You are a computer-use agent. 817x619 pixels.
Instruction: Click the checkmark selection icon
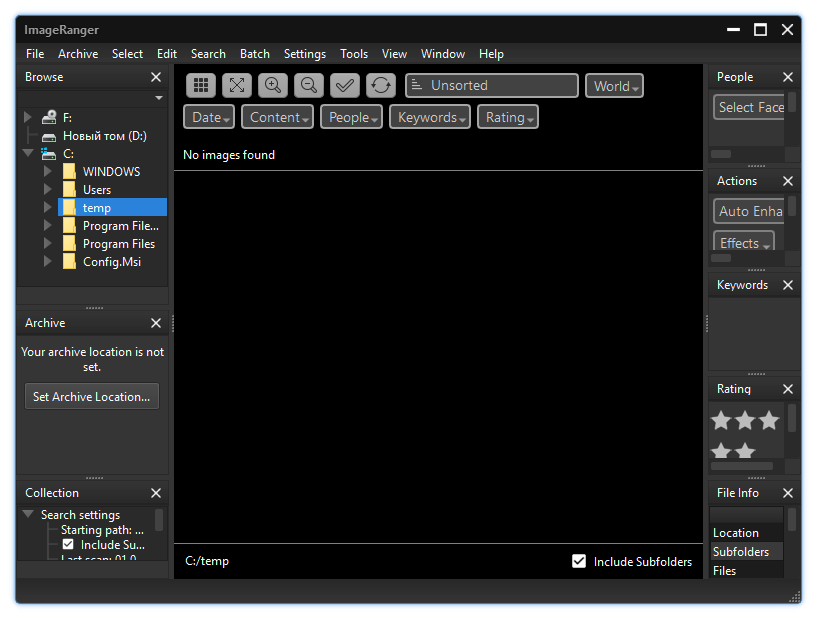(x=344, y=85)
